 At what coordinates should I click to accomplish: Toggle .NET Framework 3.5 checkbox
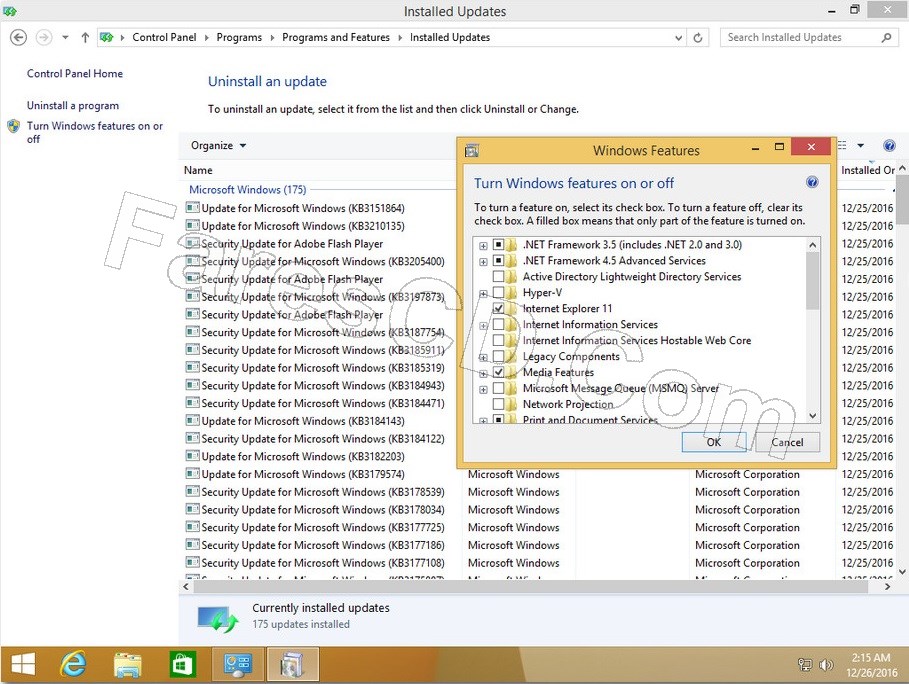(498, 245)
